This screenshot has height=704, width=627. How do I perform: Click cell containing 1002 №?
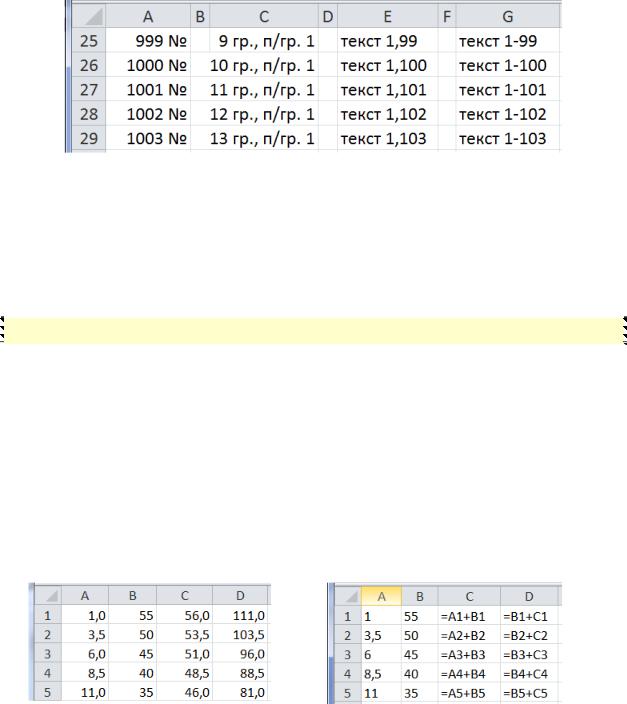[148, 114]
